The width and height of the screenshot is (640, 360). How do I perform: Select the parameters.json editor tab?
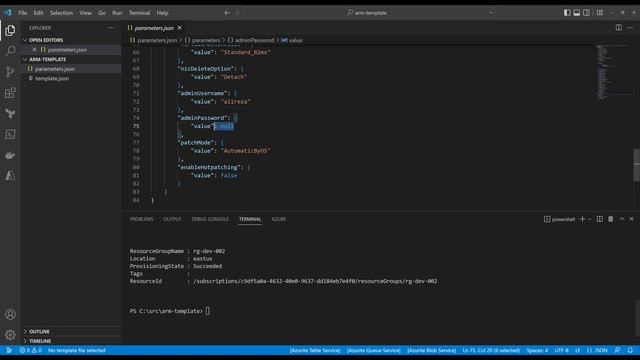[154, 28]
